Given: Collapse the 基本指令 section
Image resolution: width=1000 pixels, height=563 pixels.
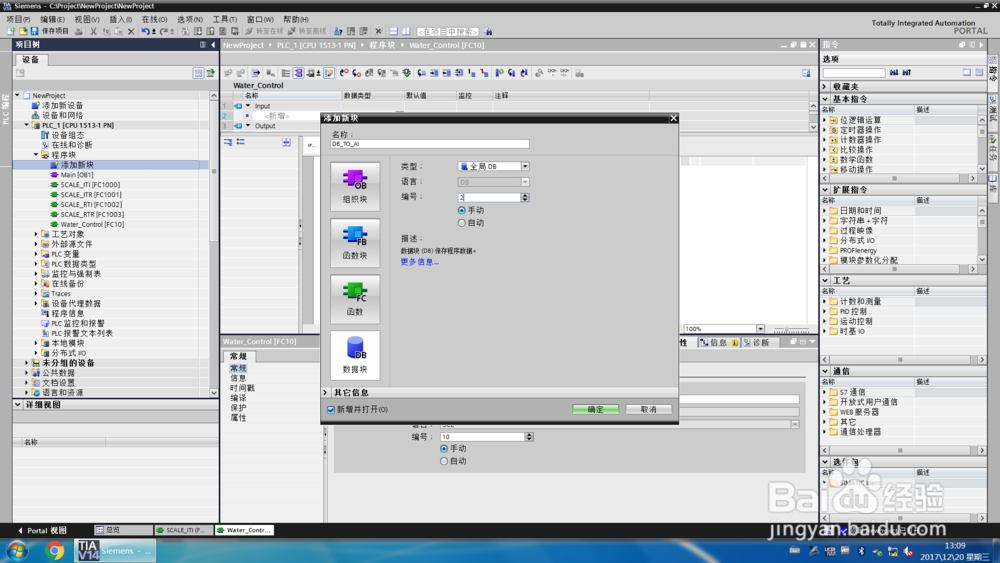Looking at the screenshot, I should pyautogui.click(x=825, y=99).
